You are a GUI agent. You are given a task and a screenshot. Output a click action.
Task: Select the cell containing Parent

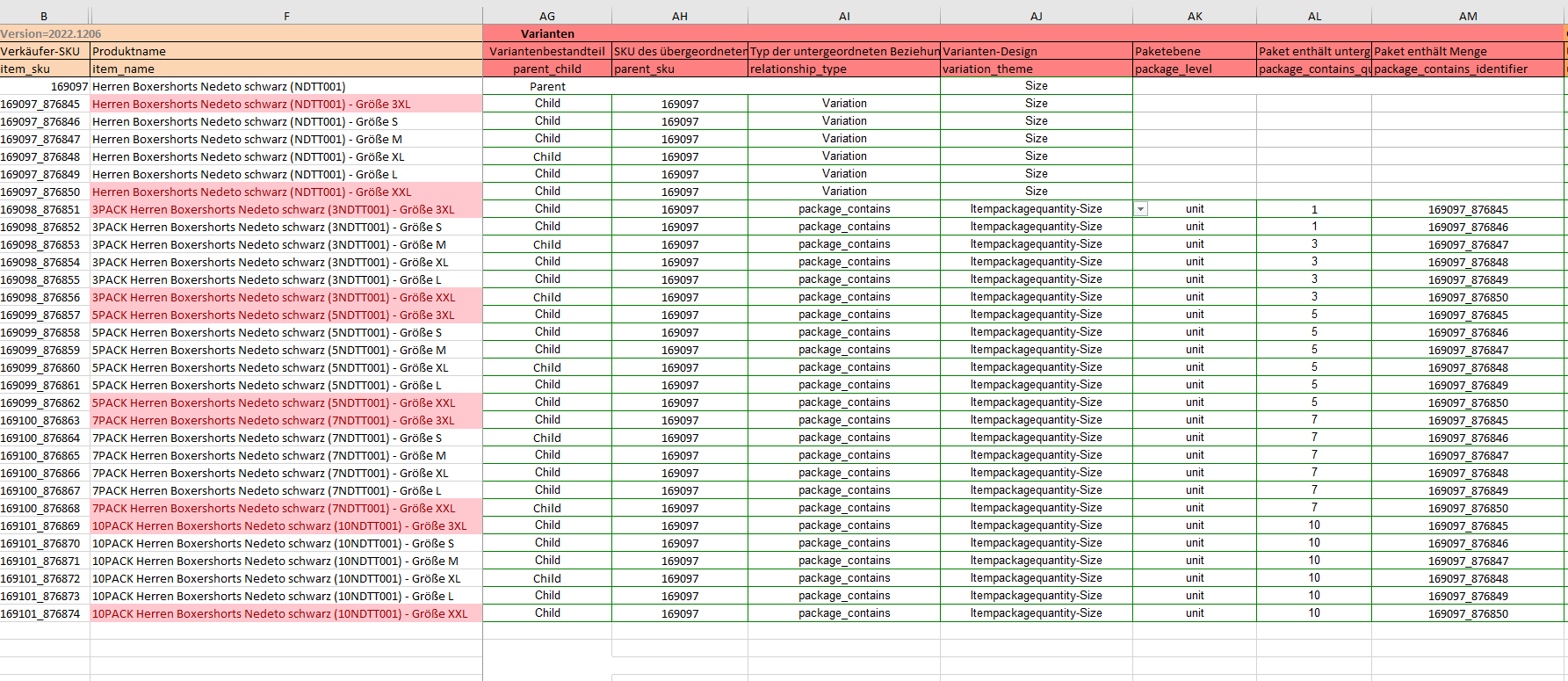[546, 86]
